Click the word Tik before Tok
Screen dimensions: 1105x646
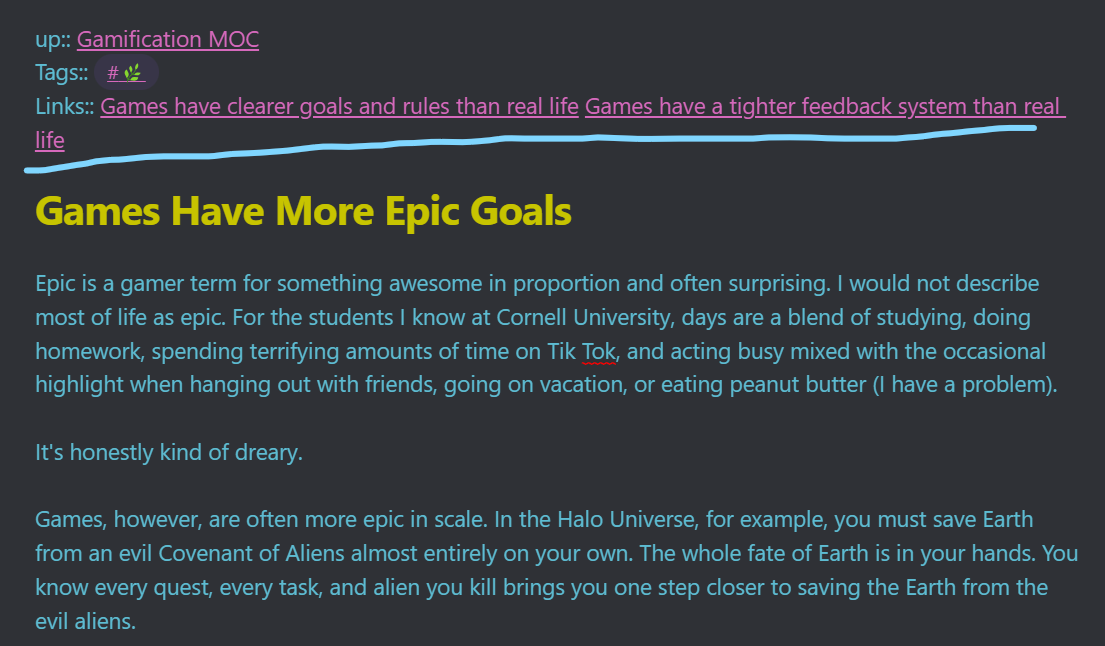562,352
